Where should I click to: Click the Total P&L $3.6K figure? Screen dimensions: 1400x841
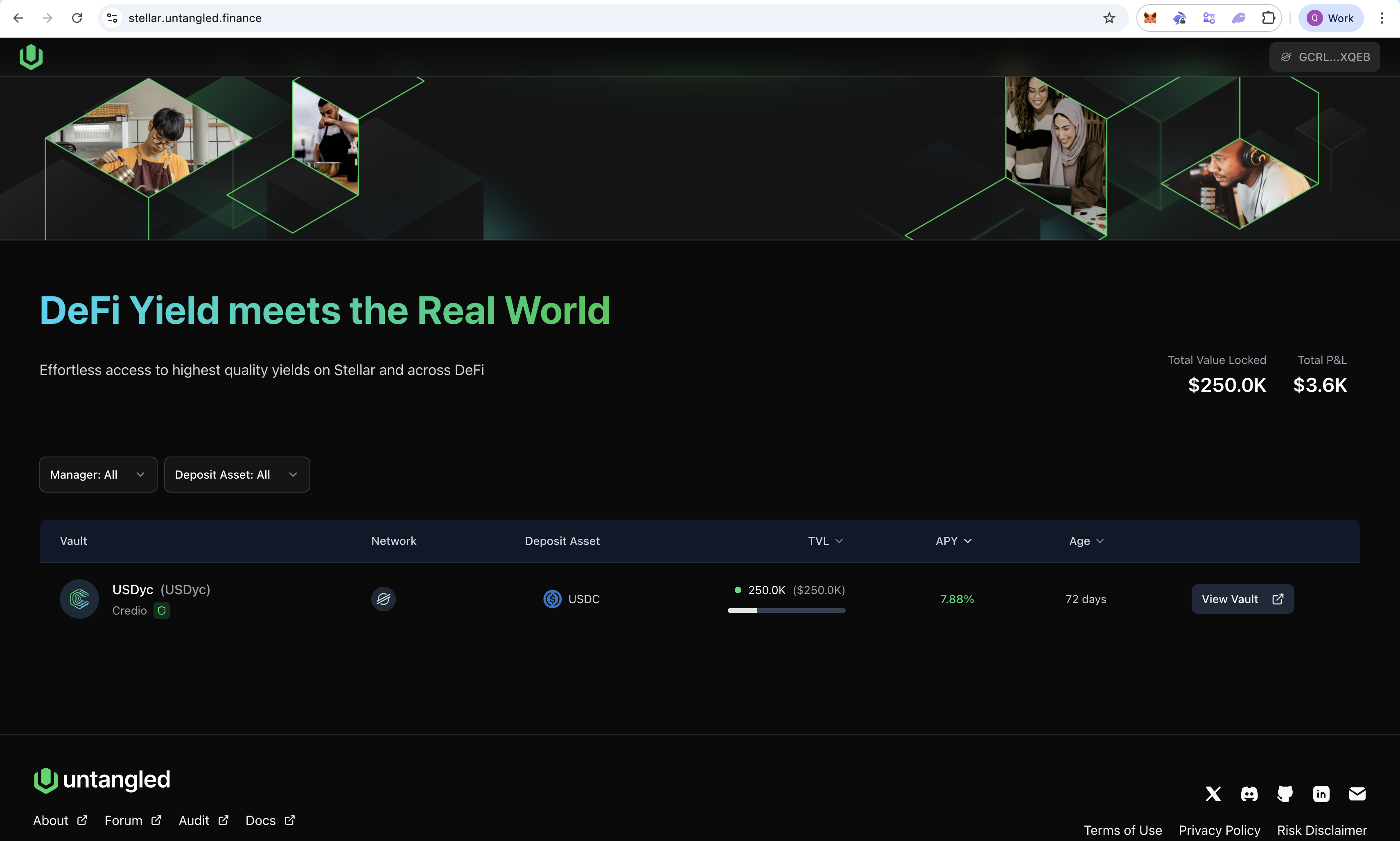(x=1320, y=385)
